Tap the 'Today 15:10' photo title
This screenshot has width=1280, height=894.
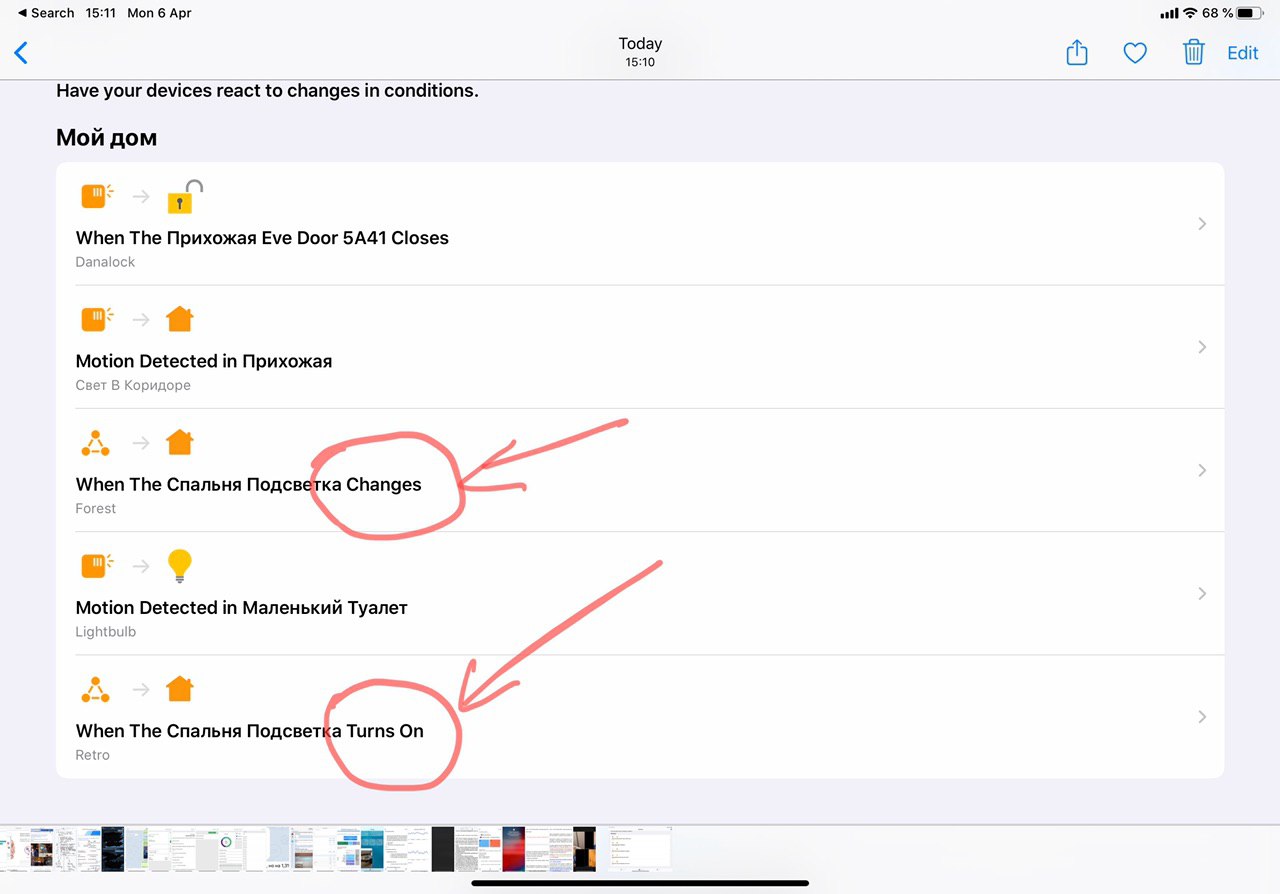click(640, 52)
